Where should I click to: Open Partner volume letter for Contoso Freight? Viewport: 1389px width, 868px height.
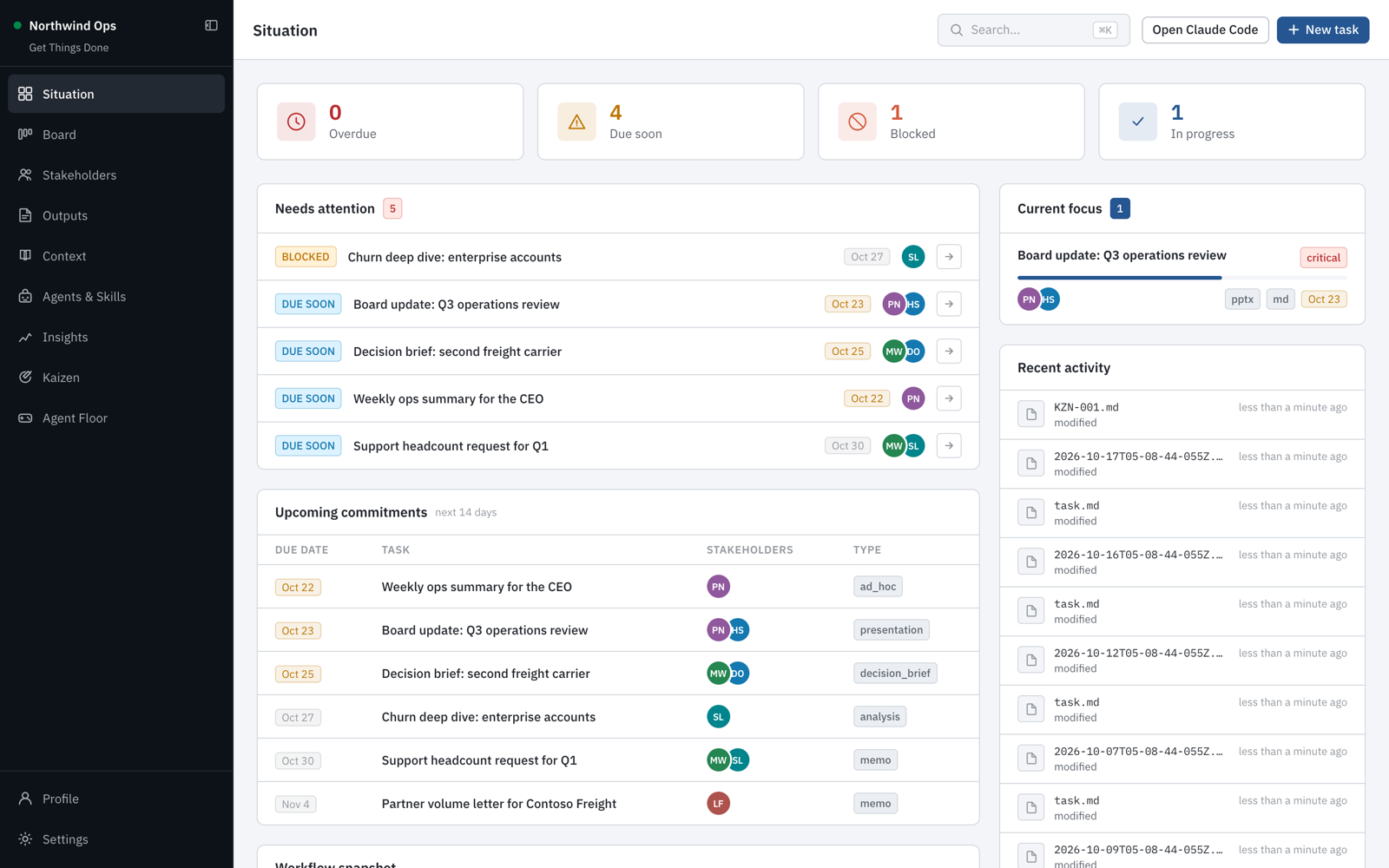[499, 804]
